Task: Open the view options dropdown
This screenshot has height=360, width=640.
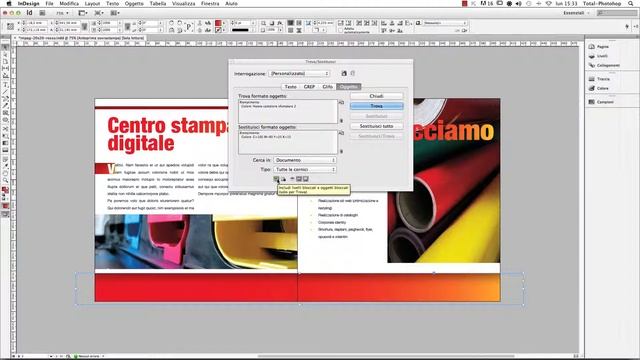Action: tap(84, 13)
